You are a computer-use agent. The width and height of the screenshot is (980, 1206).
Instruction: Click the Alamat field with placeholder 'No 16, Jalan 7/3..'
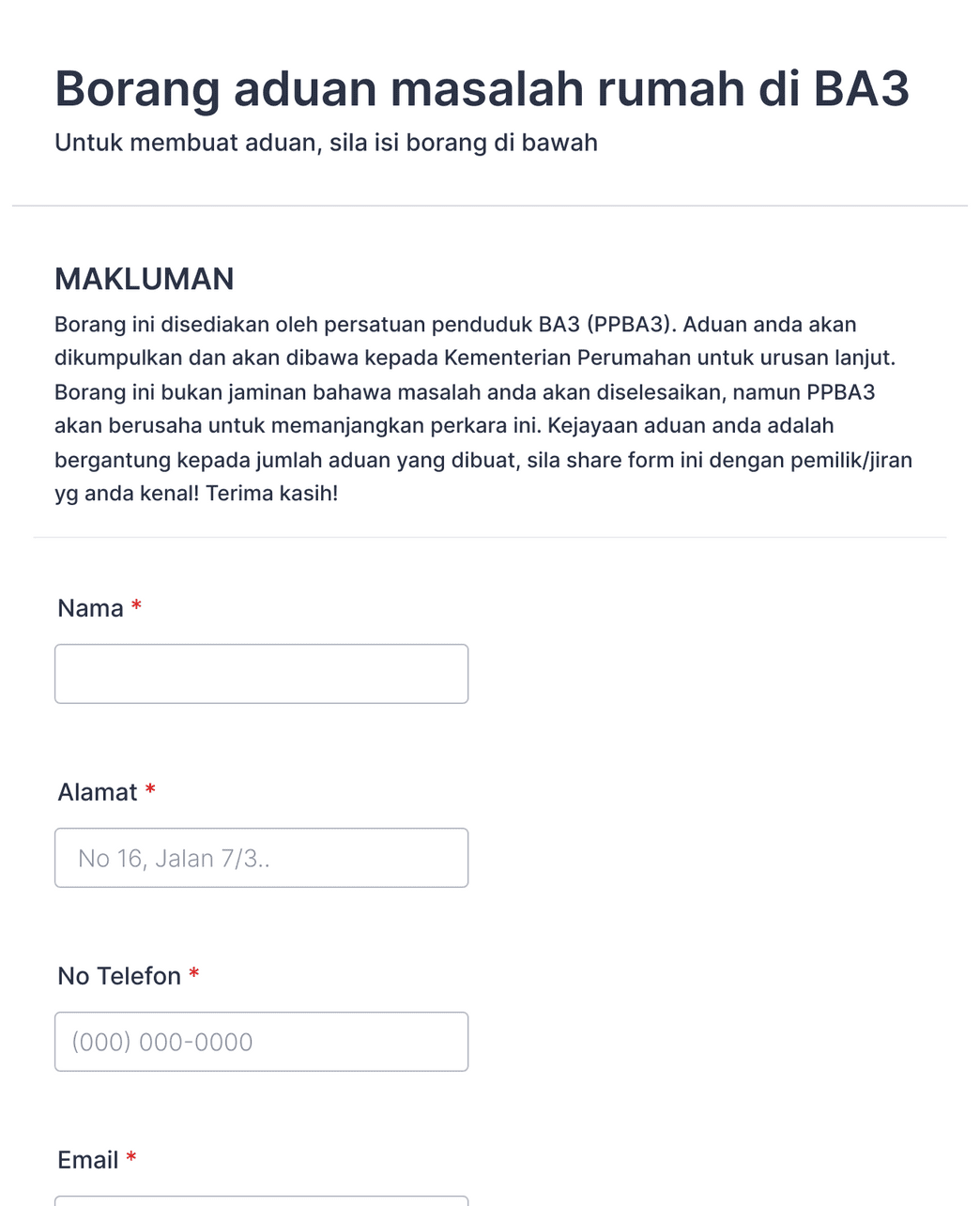pos(261,857)
